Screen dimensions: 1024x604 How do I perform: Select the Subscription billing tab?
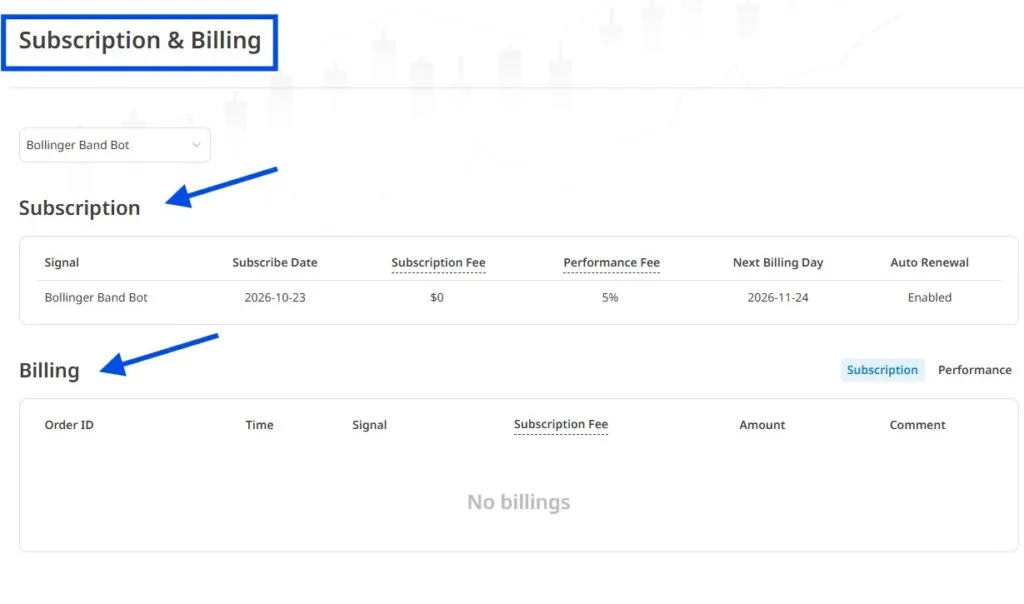pyautogui.click(x=882, y=370)
